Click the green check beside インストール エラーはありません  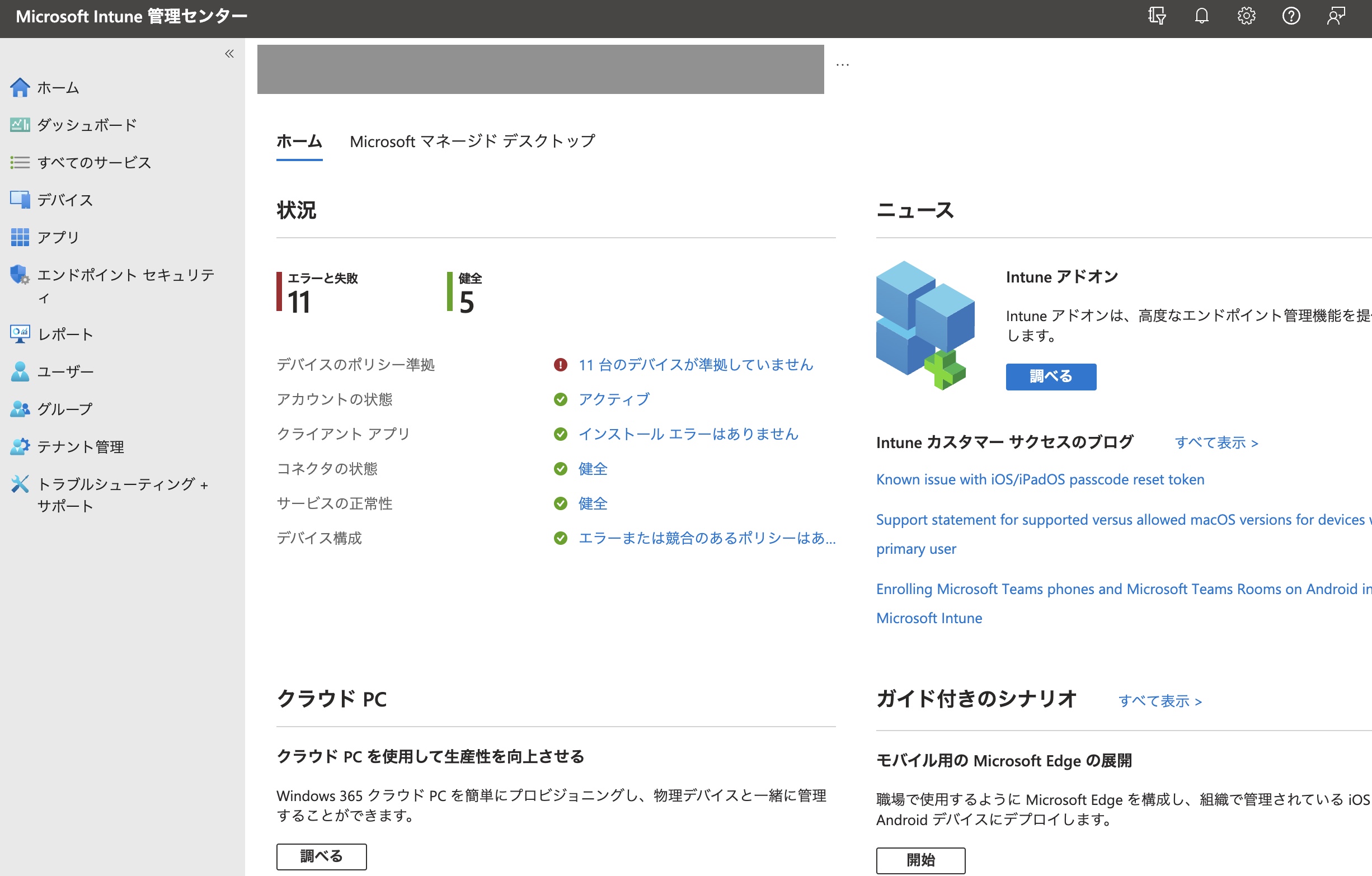[560, 434]
